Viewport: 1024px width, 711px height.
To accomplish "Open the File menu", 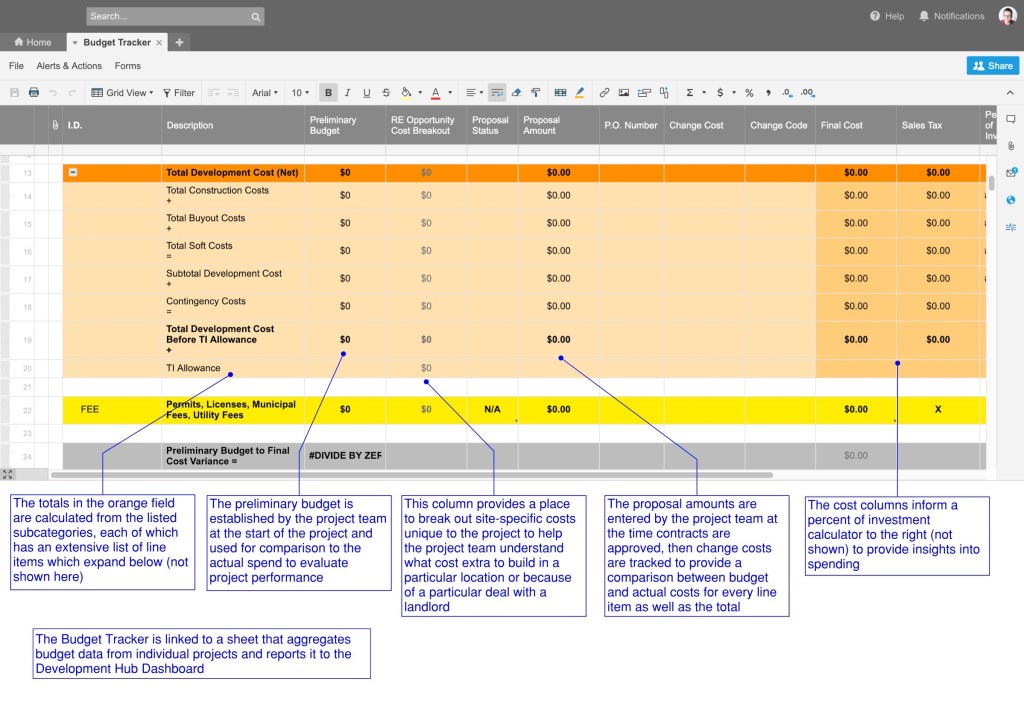I will point(16,66).
